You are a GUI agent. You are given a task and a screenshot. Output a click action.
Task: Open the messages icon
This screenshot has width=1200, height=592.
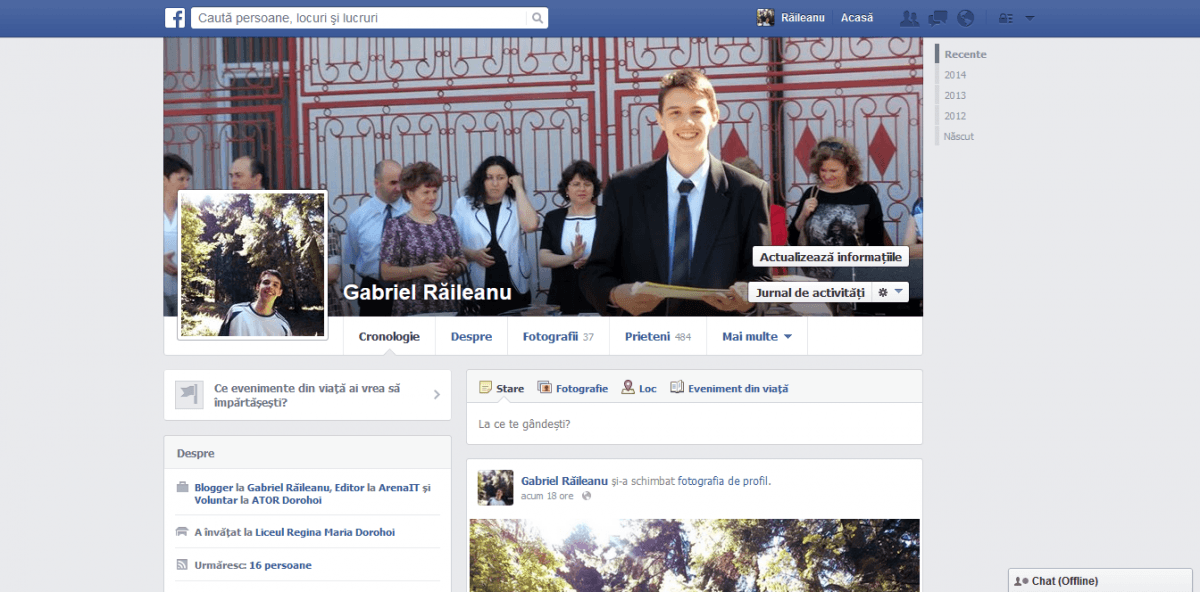pos(937,18)
